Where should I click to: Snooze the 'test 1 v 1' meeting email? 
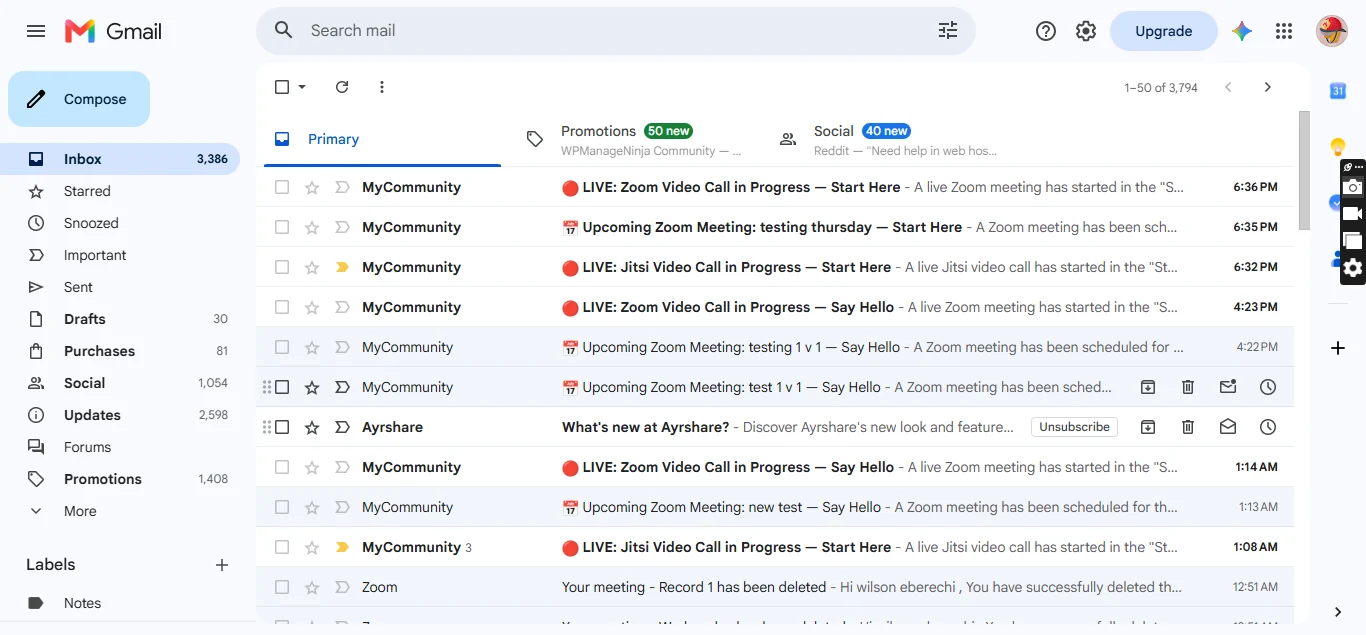coord(1268,387)
